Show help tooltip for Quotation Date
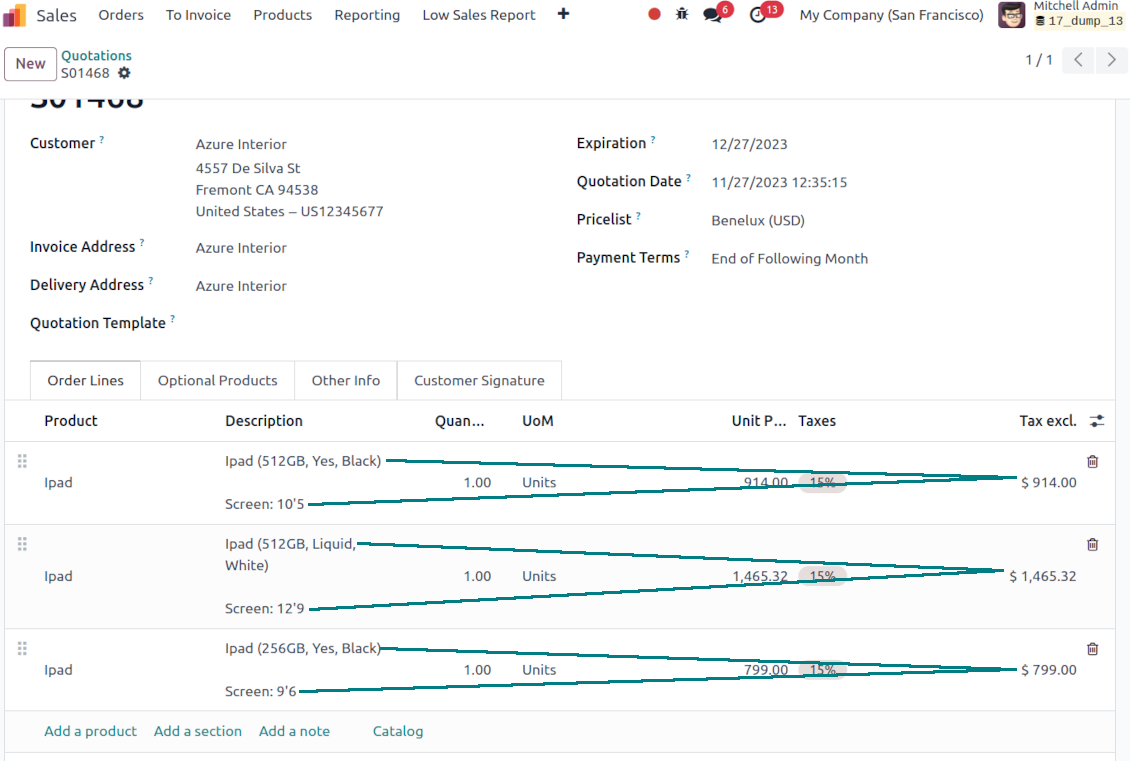Screen dimensions: 1130x761 688,177
